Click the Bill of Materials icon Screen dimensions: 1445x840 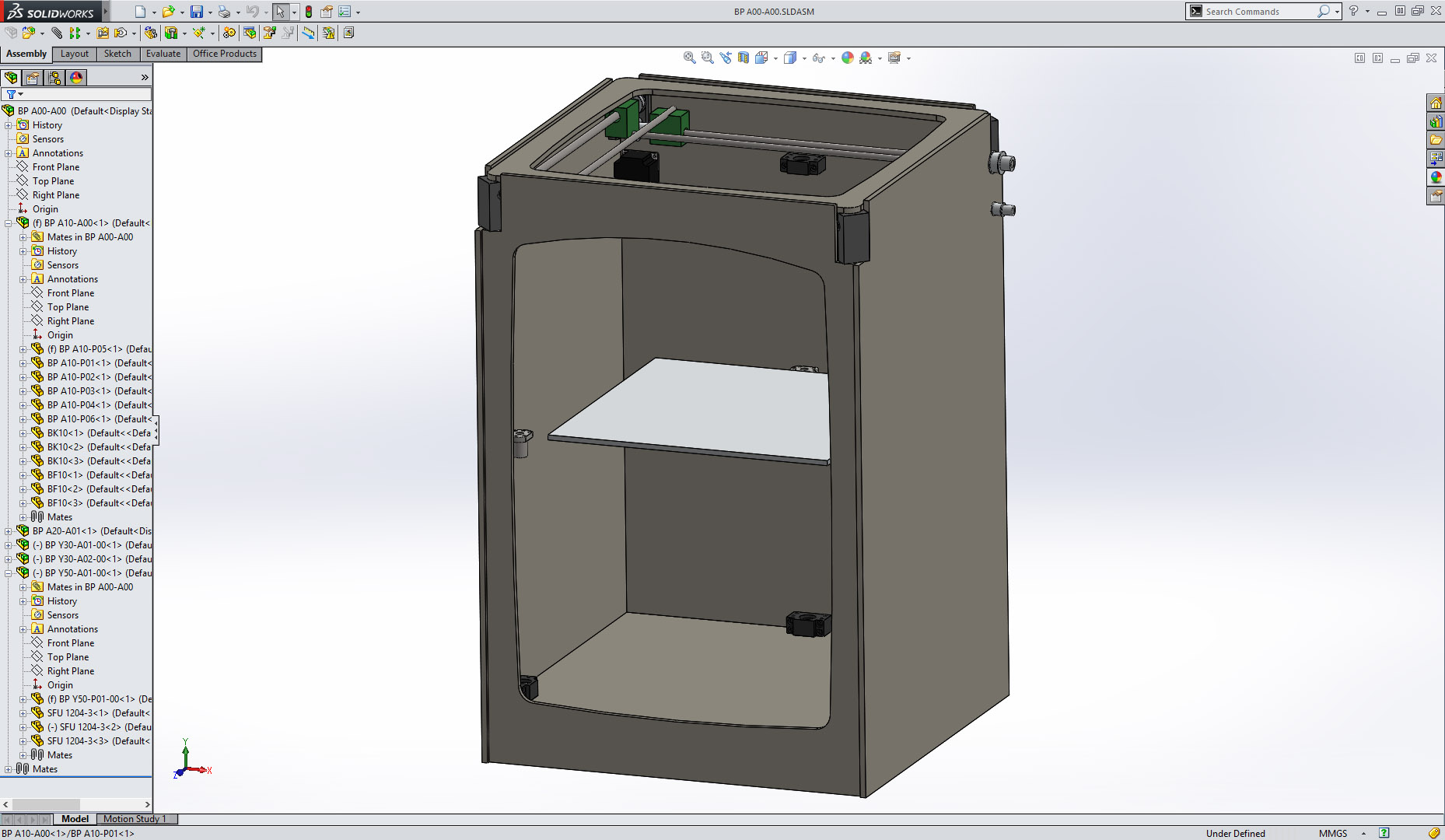click(x=250, y=33)
